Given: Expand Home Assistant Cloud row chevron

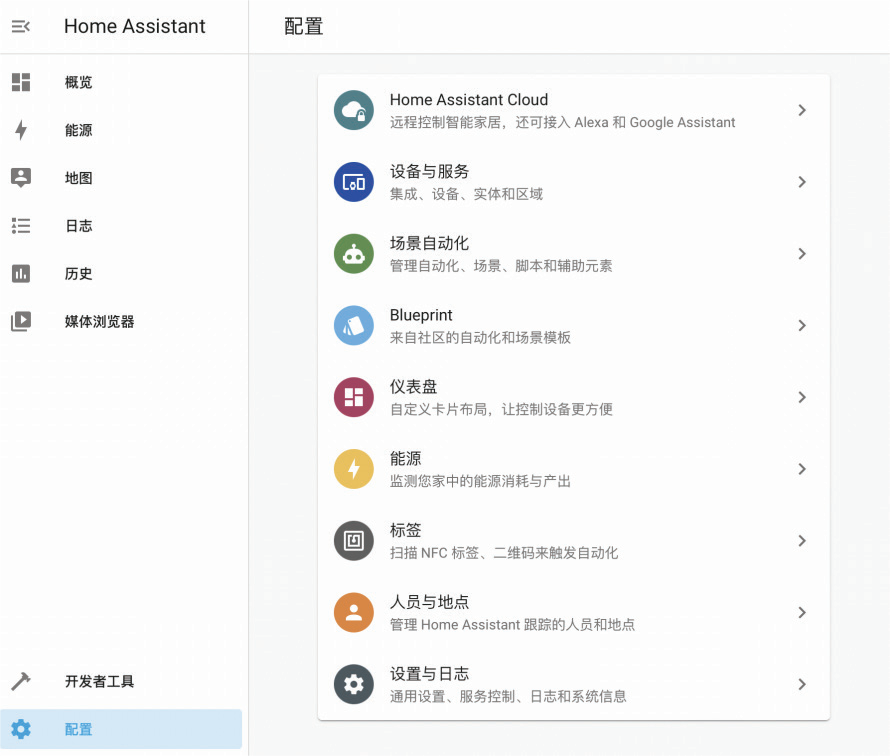Looking at the screenshot, I should point(801,110).
